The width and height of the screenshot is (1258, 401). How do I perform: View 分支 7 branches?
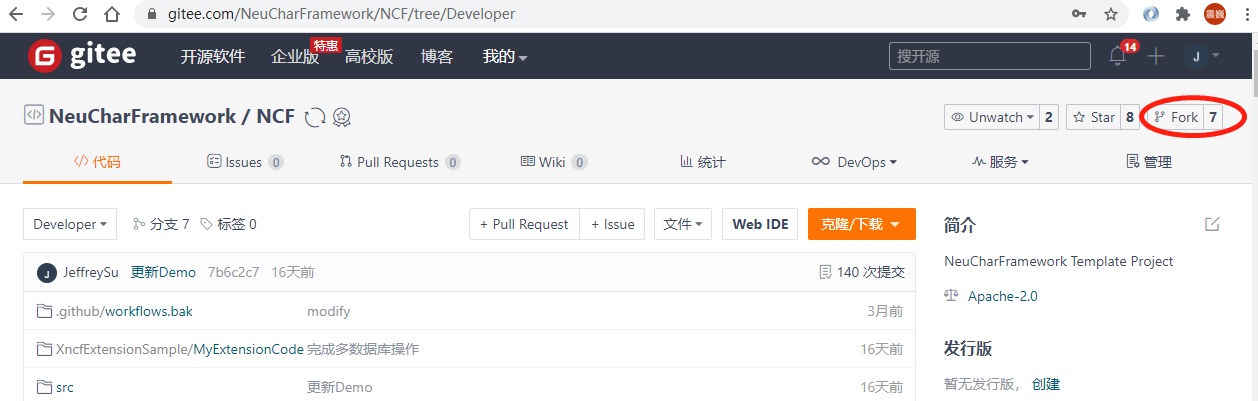pos(161,224)
